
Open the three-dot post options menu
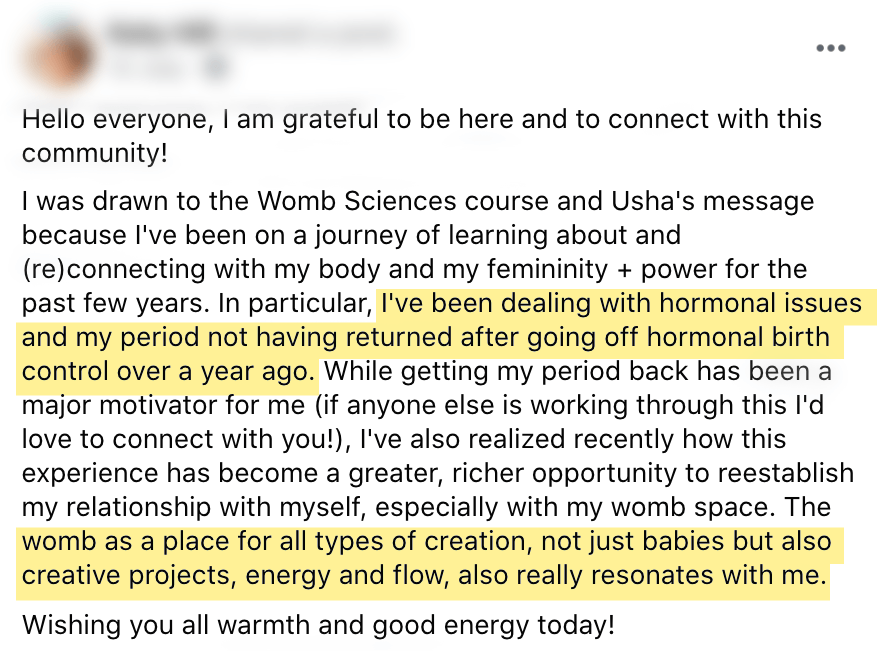[830, 48]
